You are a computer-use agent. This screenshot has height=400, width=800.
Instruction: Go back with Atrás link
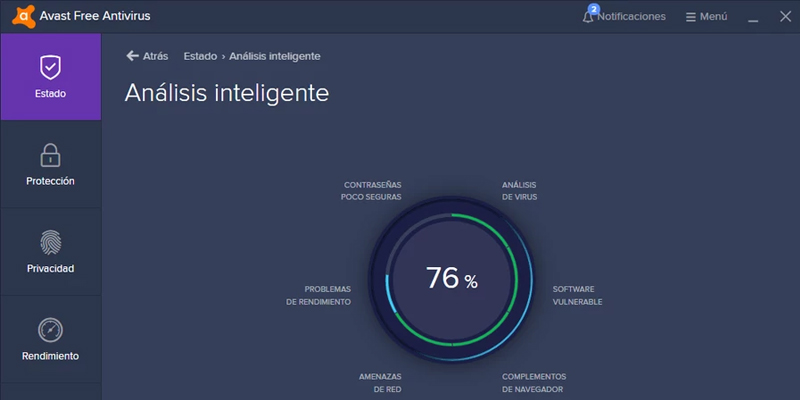[155, 56]
